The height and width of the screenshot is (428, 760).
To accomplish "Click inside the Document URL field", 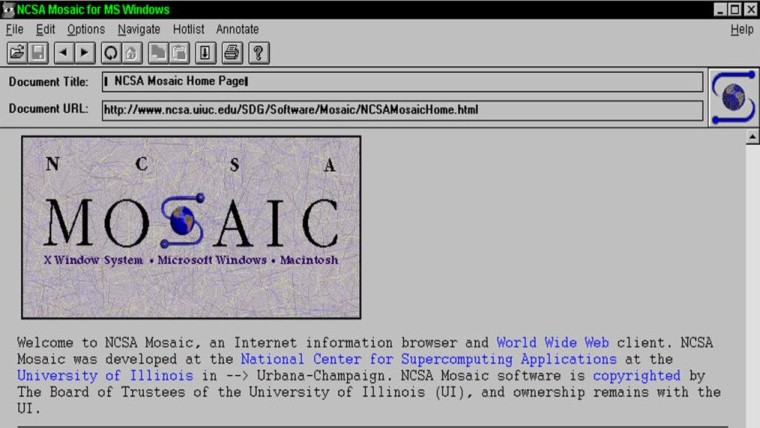I will point(402,109).
